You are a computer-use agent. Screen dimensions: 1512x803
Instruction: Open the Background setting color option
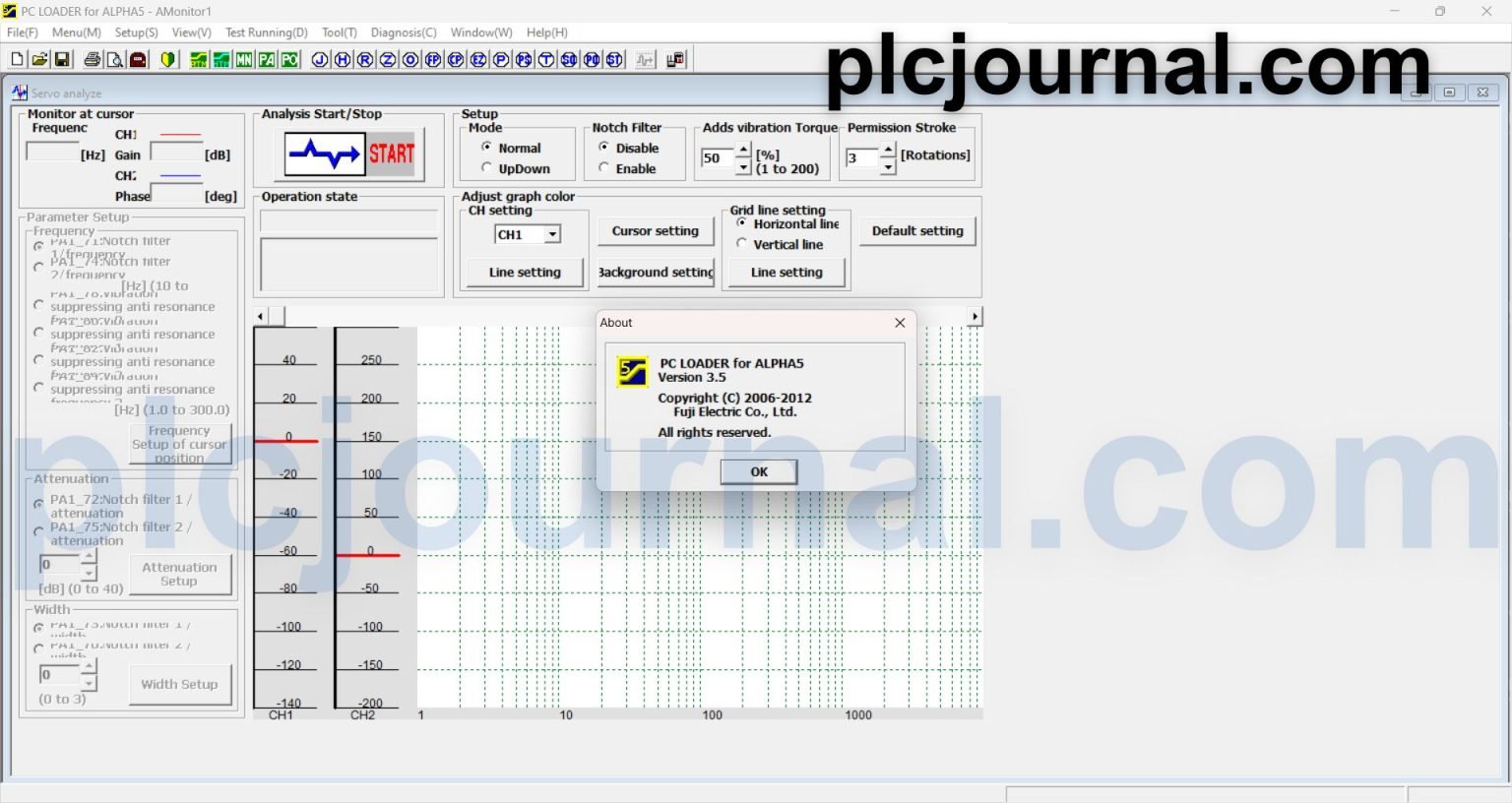(x=655, y=273)
